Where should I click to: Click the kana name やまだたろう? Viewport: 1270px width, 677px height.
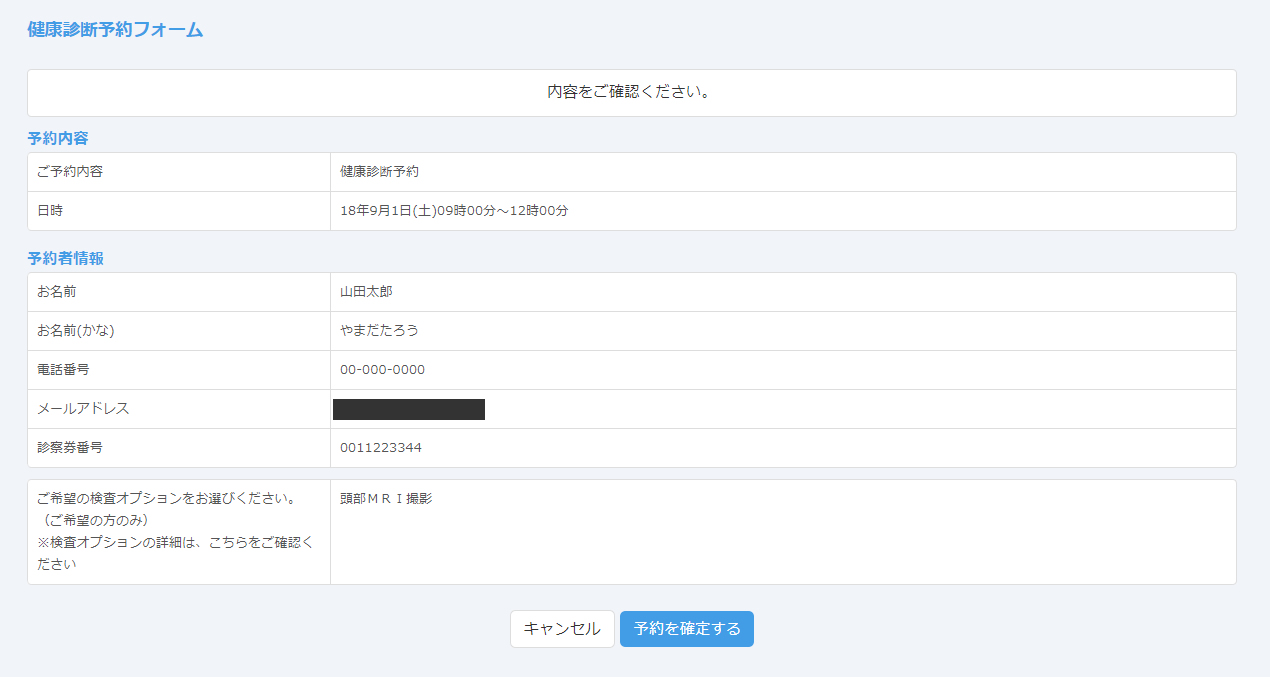point(379,331)
